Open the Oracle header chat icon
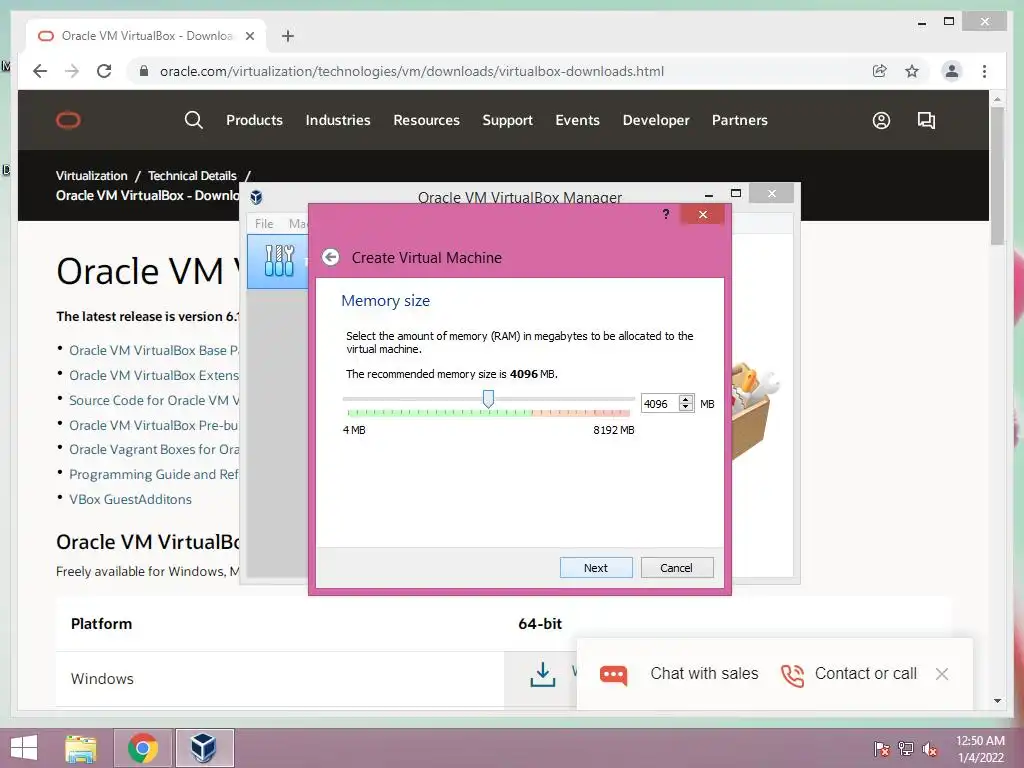 click(926, 120)
